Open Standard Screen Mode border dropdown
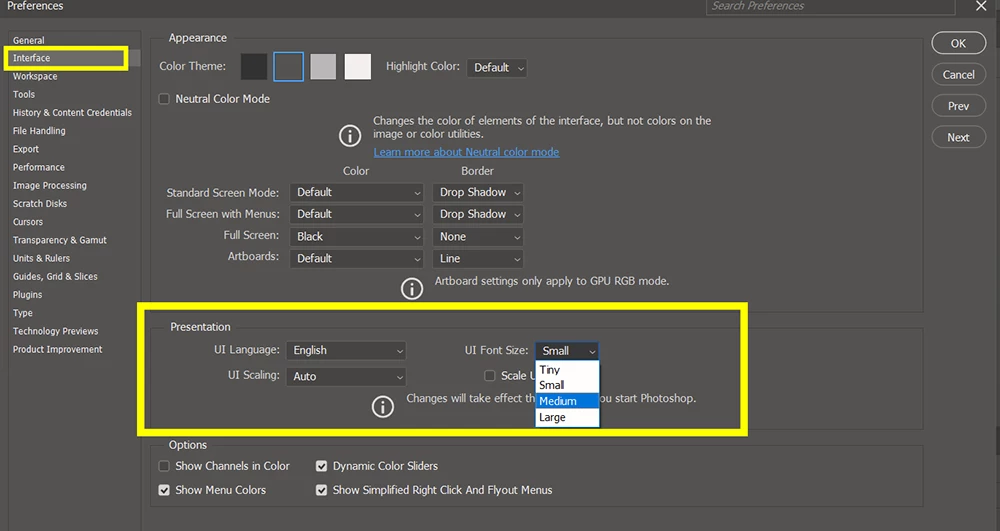The height and width of the screenshot is (531, 1000). (x=478, y=193)
